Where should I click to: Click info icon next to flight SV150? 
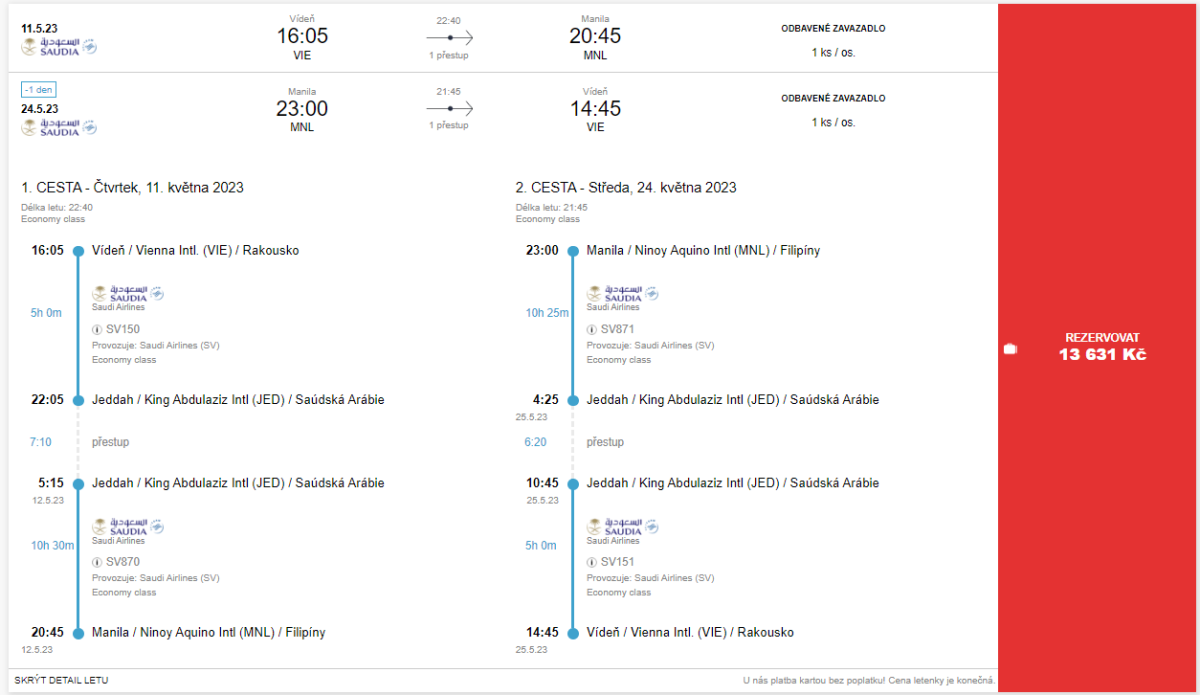(97, 330)
